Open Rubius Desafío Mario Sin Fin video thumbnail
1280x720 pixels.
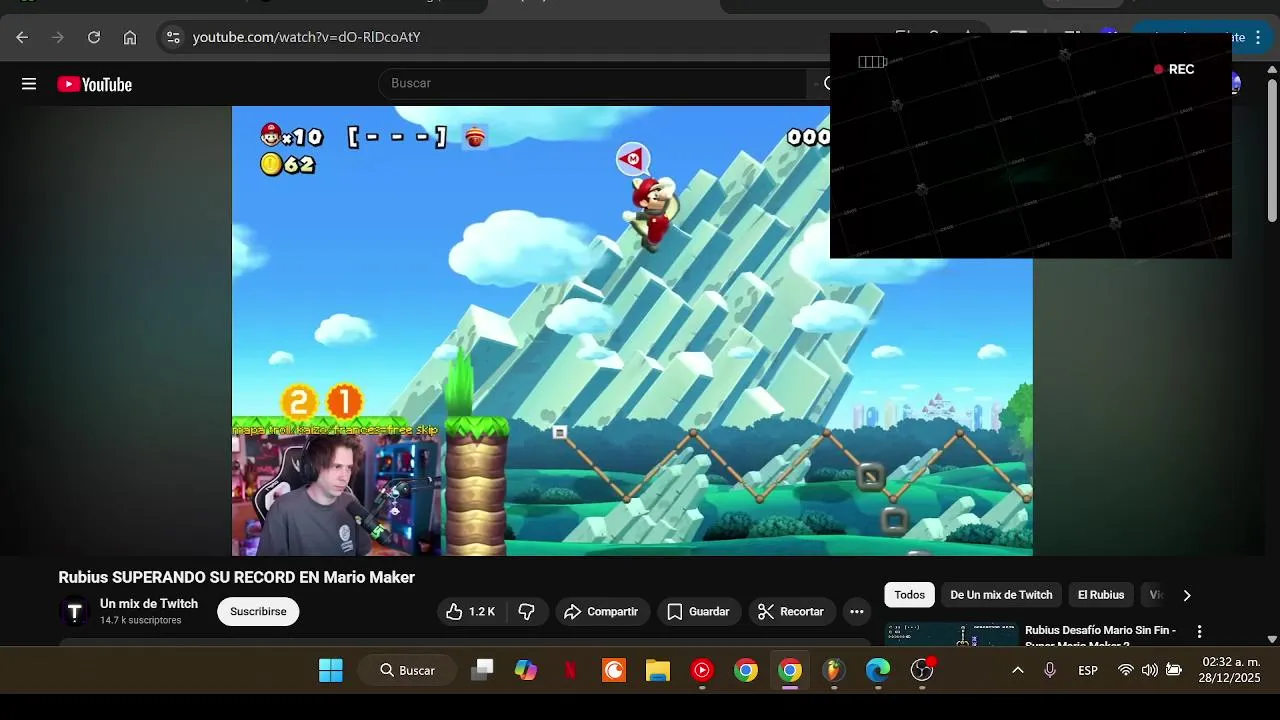[951, 635]
